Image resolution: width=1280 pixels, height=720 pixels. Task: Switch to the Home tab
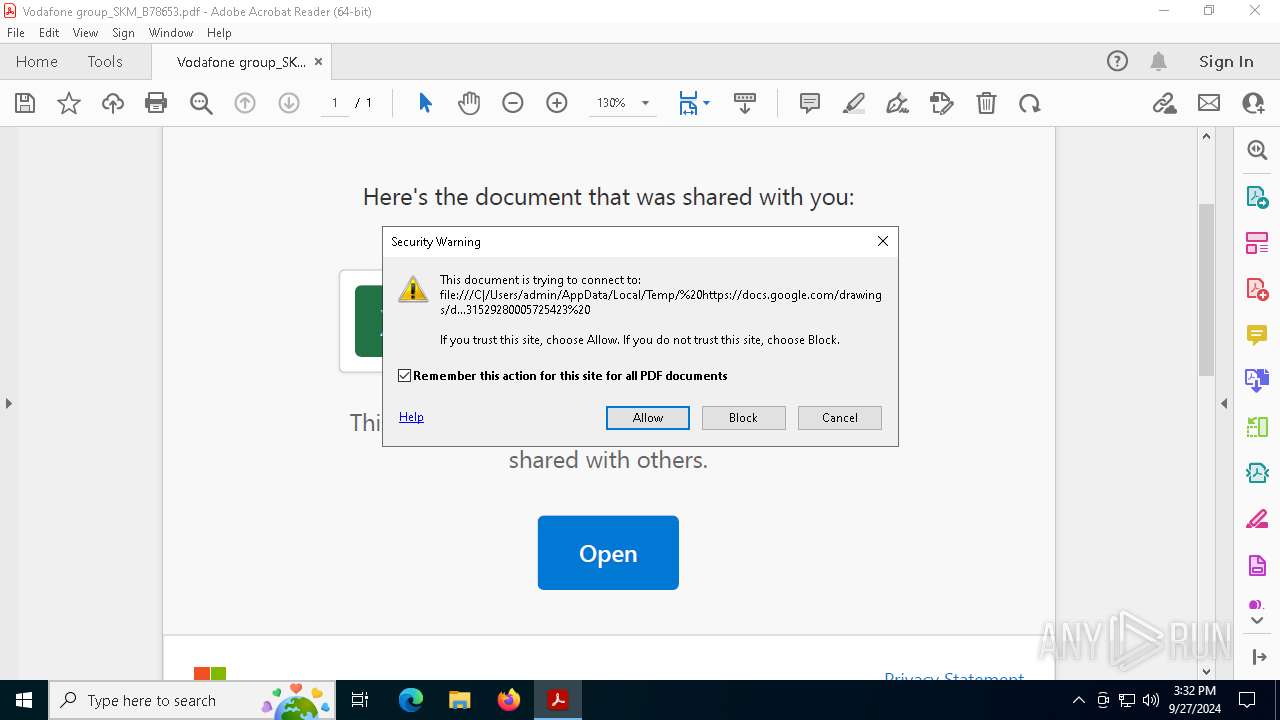(37, 61)
